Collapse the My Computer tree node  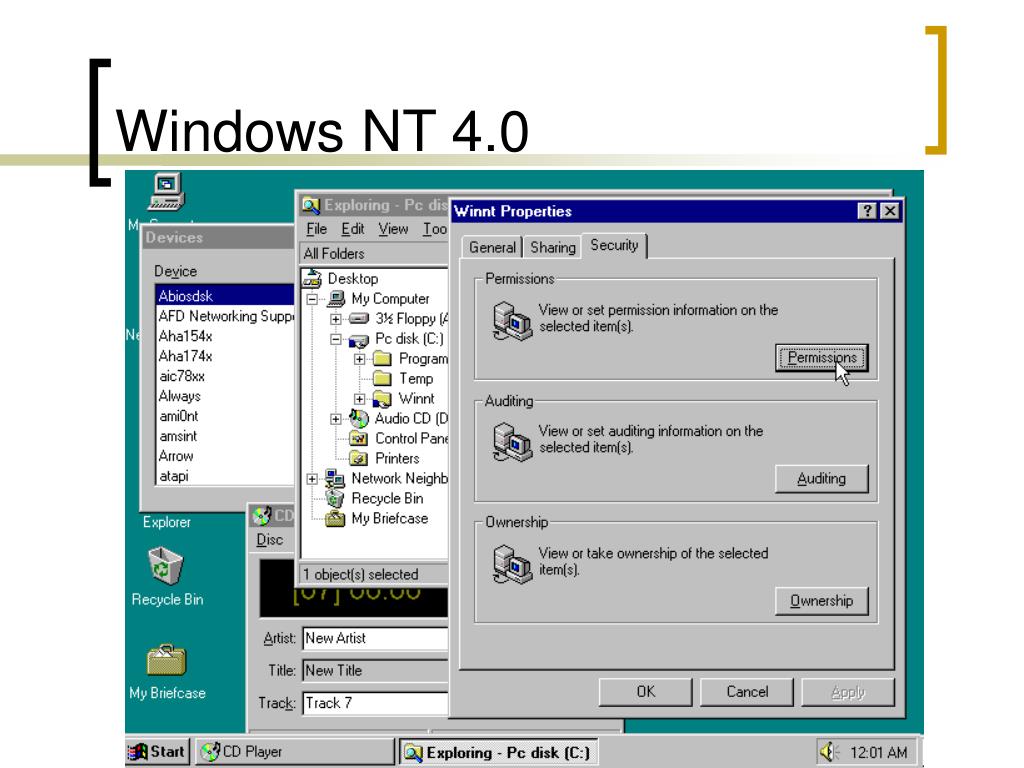[312, 299]
